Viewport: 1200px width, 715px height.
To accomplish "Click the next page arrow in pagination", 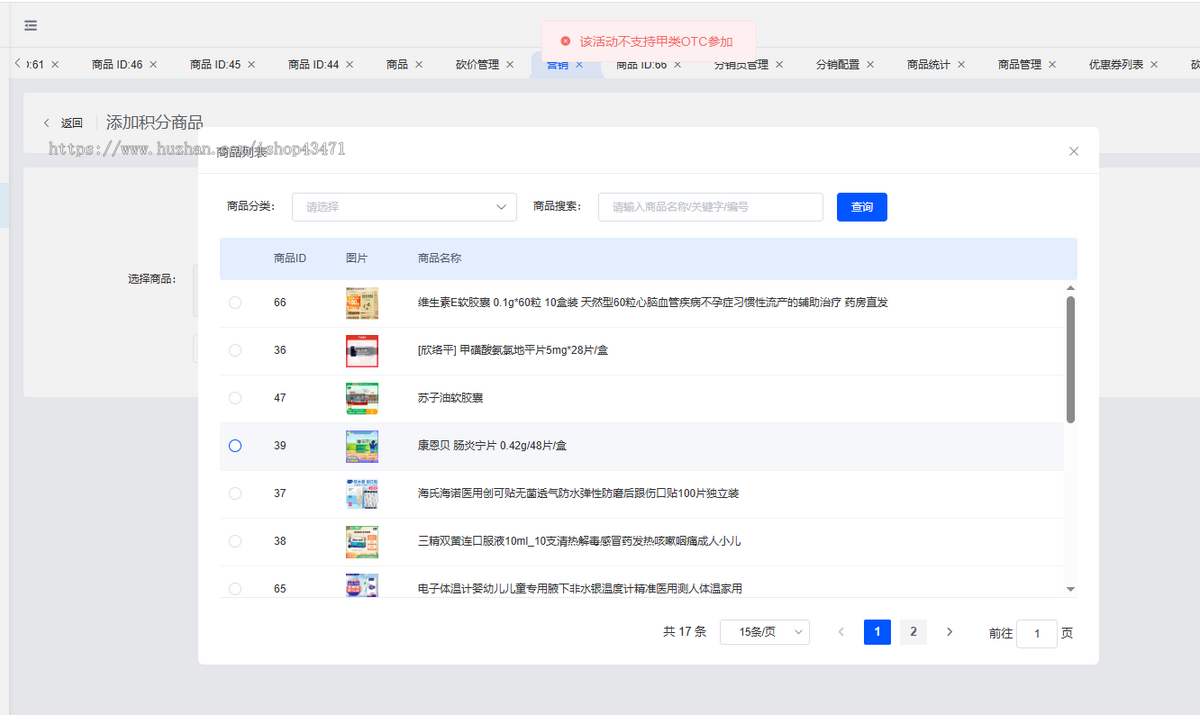I will tap(950, 632).
